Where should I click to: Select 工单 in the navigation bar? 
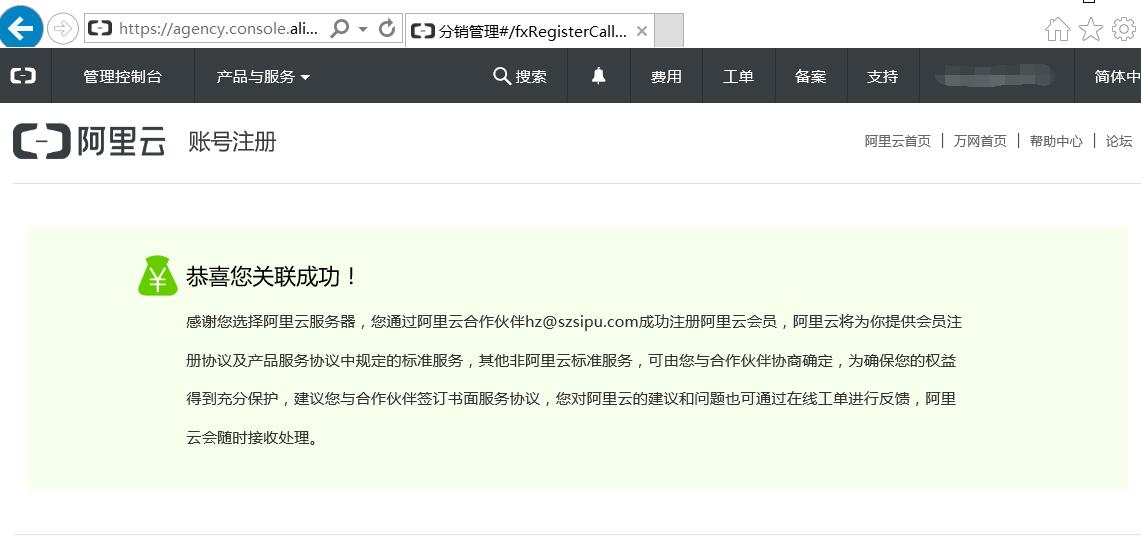click(738, 76)
